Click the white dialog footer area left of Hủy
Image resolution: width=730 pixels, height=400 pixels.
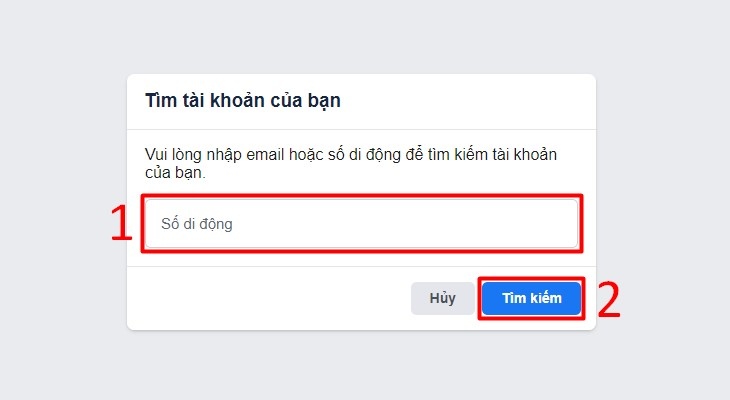[x=269, y=298]
